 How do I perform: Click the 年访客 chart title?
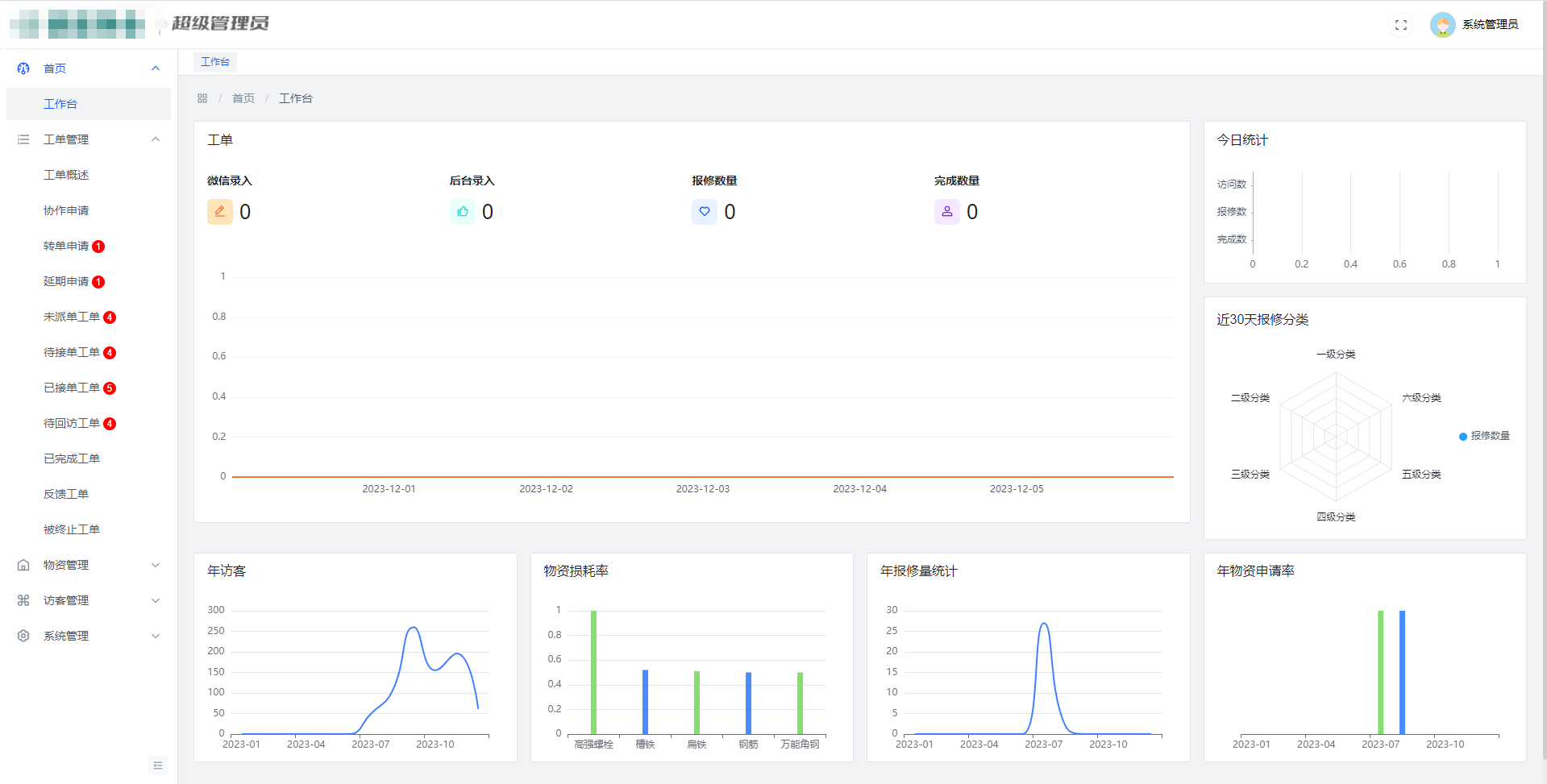pos(227,571)
